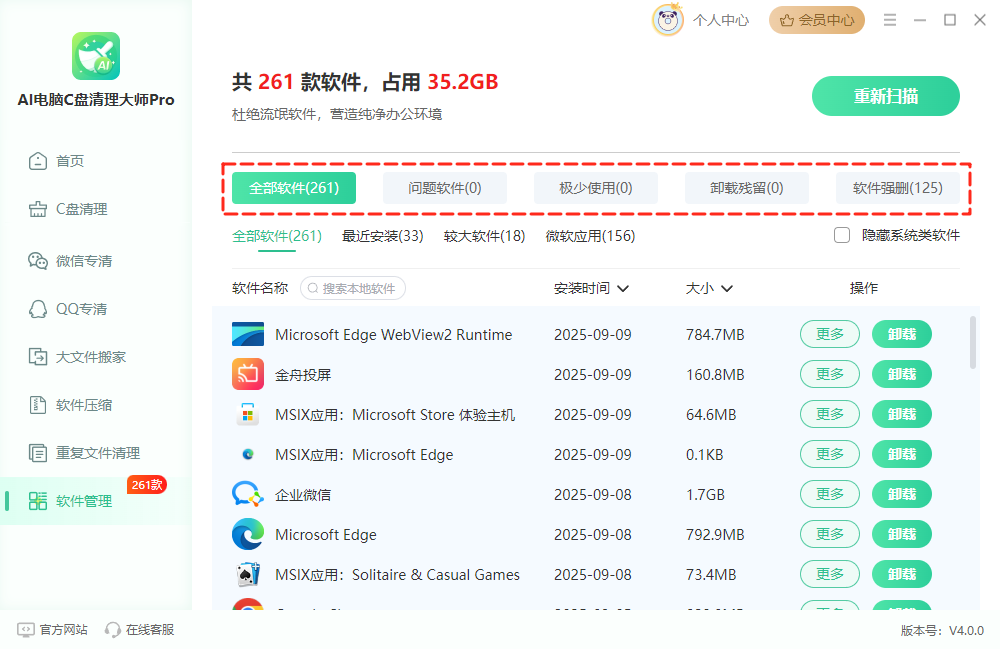Open 微信专清 WeChat icon

pyautogui.click(x=38, y=261)
